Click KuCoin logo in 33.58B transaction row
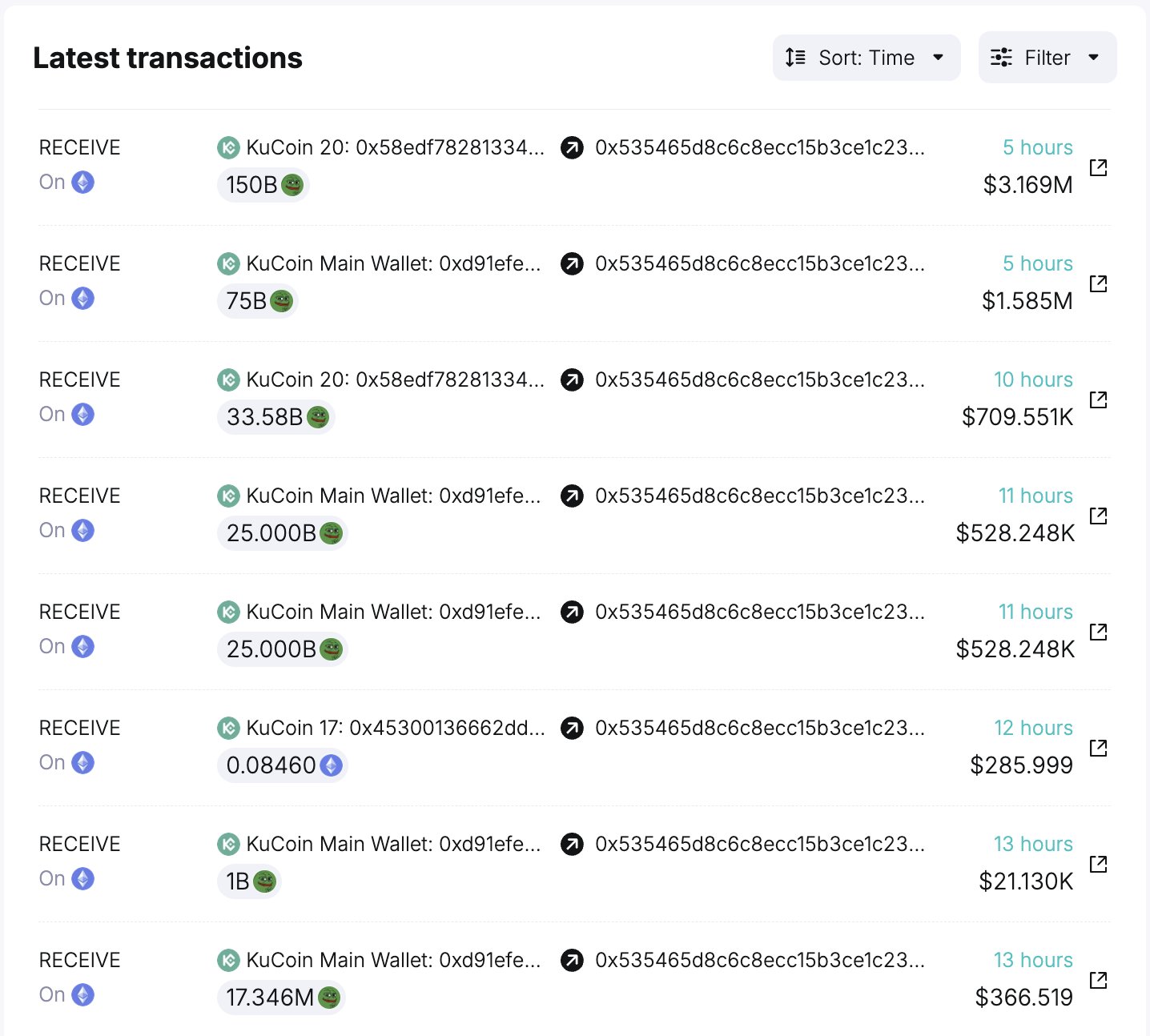 pyautogui.click(x=228, y=379)
